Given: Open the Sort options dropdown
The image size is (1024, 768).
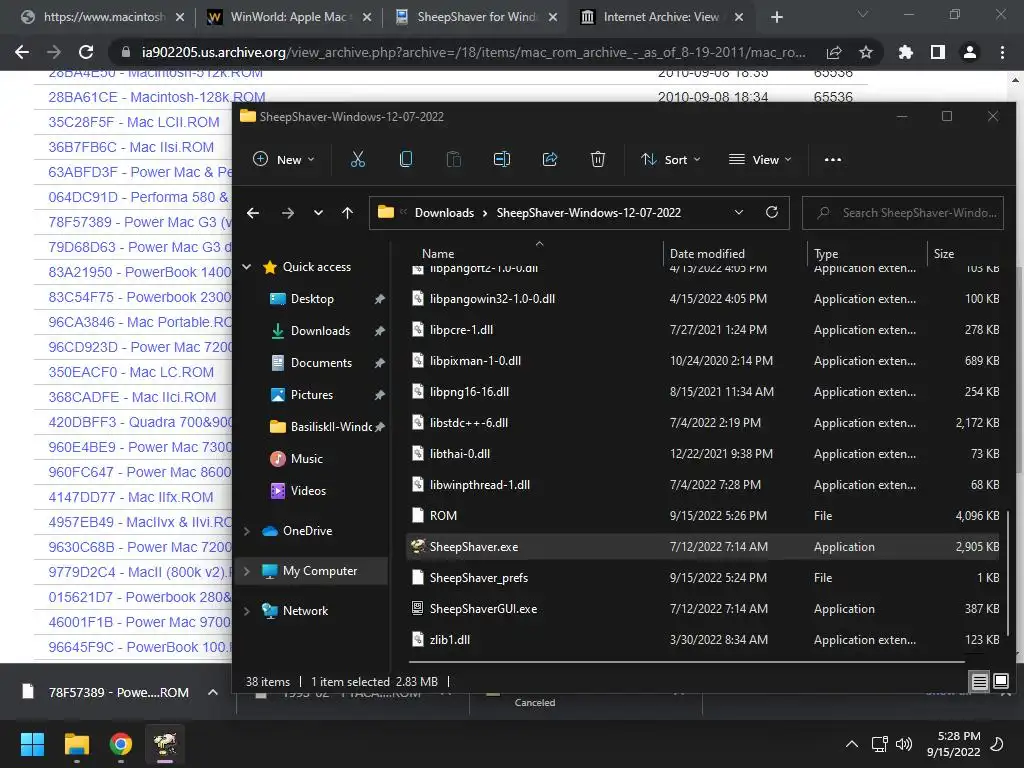Looking at the screenshot, I should pyautogui.click(x=671, y=159).
